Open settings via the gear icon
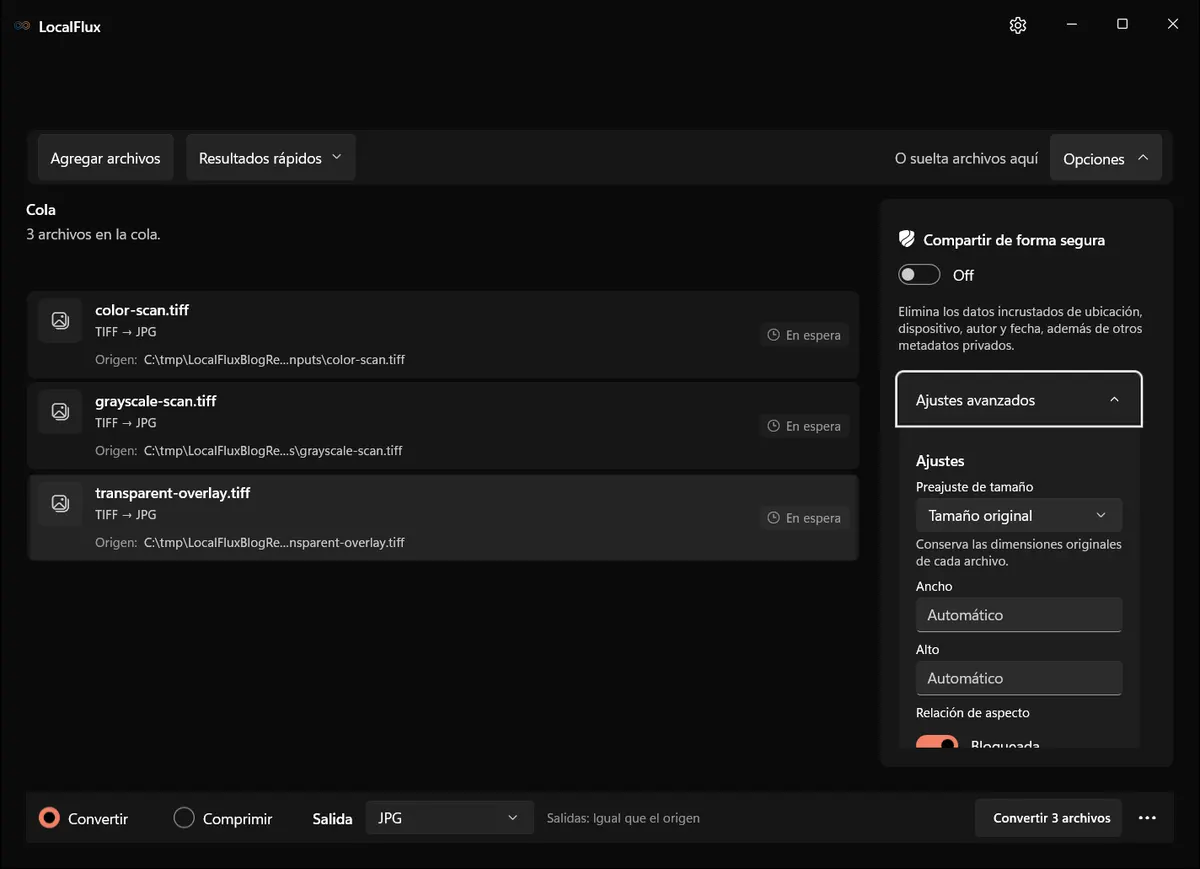 [x=1018, y=25]
